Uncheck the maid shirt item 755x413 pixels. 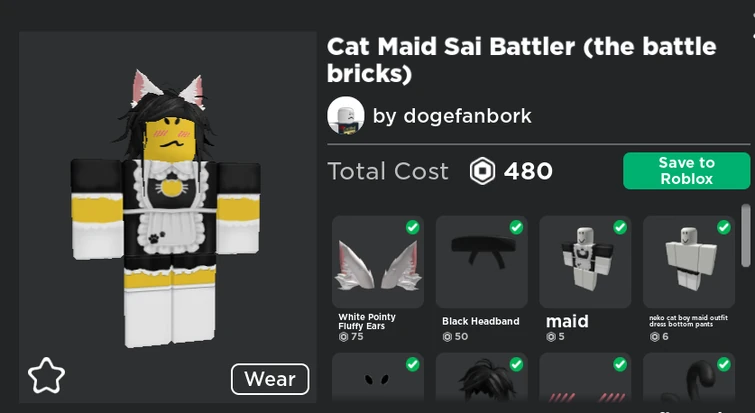(x=620, y=227)
